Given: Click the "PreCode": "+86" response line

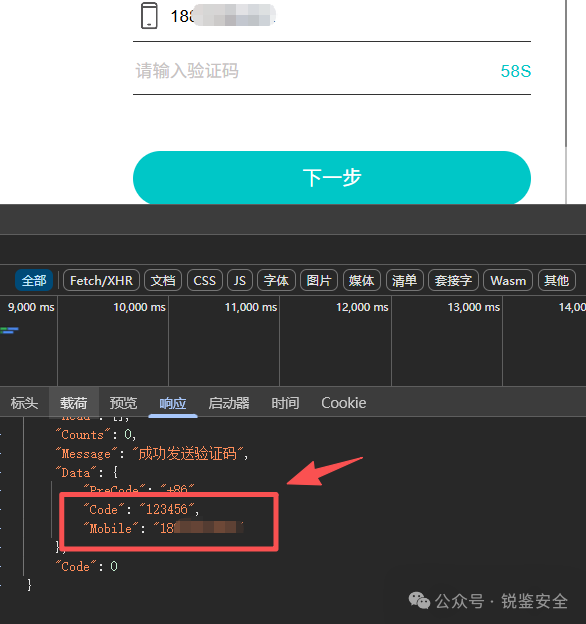Looking at the screenshot, I should point(139,489).
